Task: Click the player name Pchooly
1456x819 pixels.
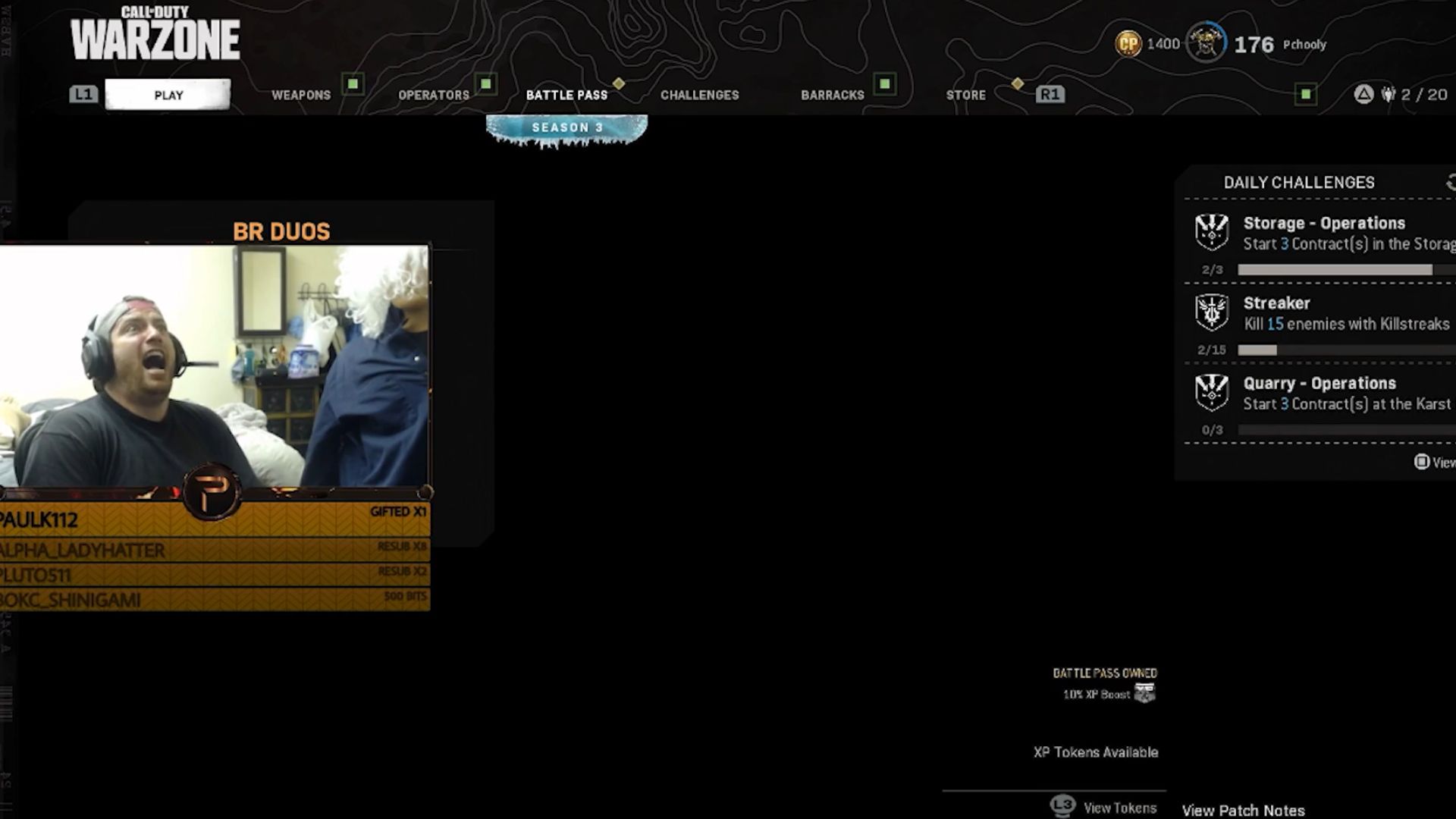Action: pos(1304,45)
